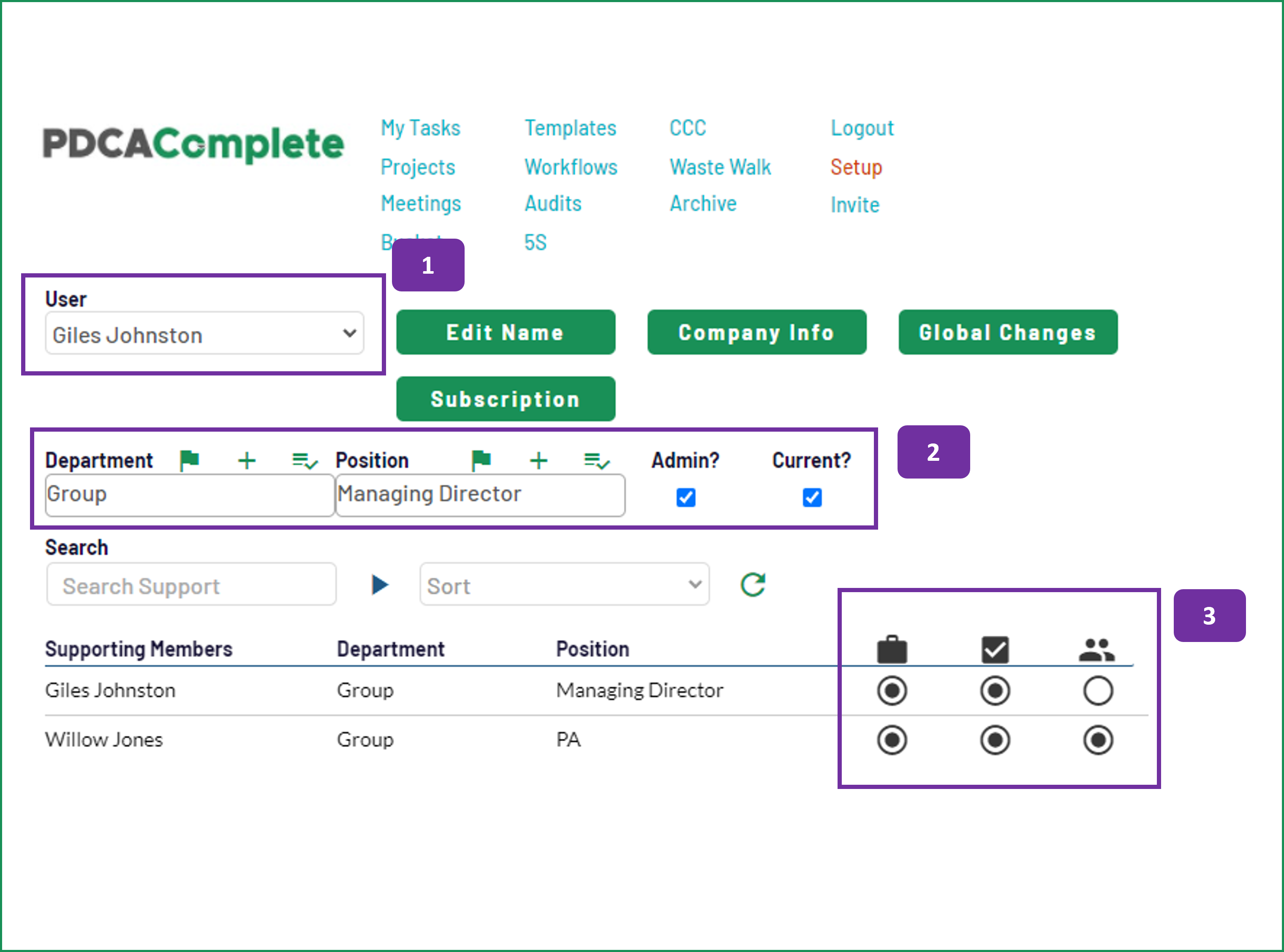Viewport: 1284px width, 952px height.
Task: Open the Audits page
Action: [x=553, y=204]
